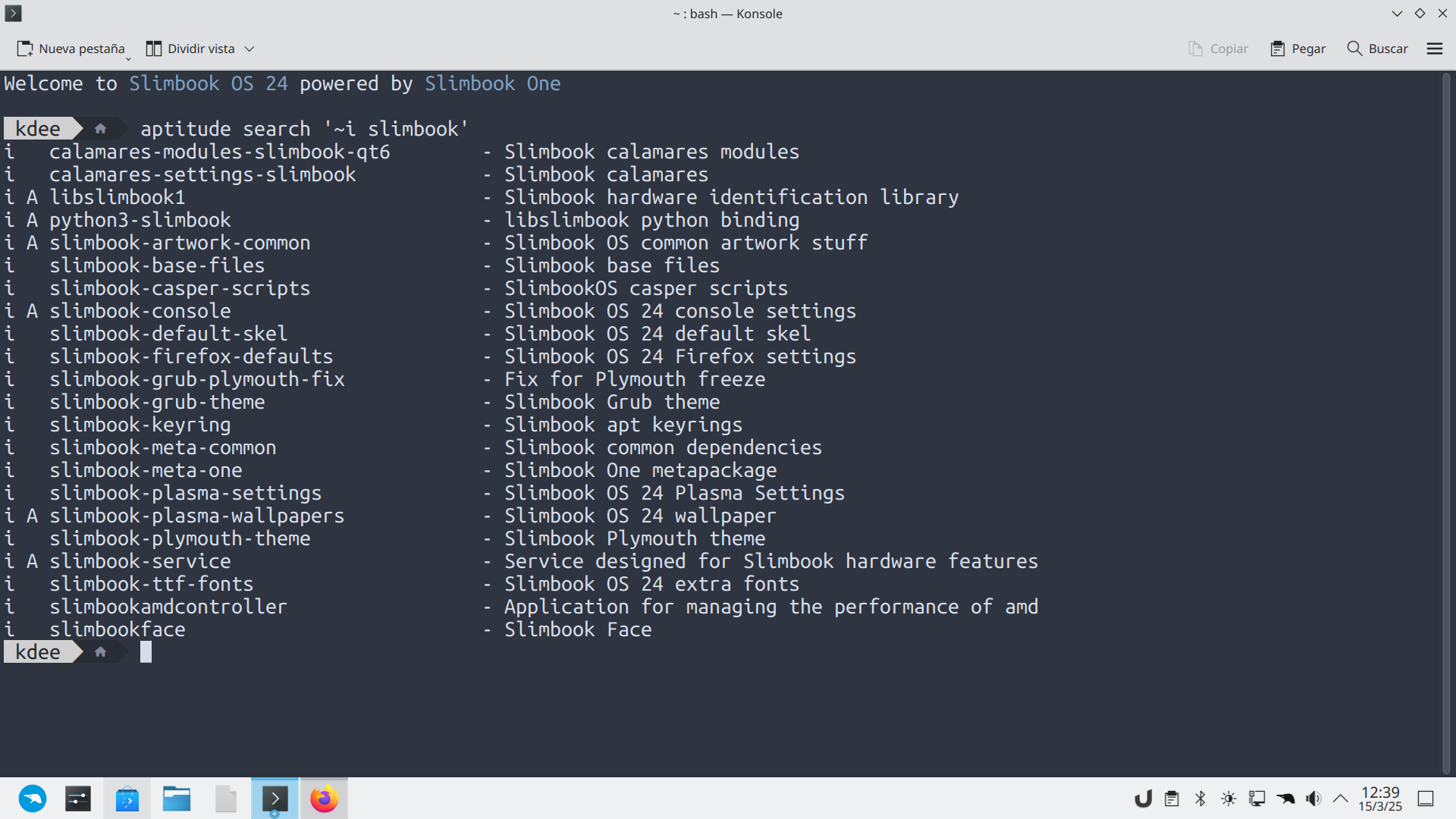Image resolution: width=1456 pixels, height=819 pixels.
Task: Click 'Welcome to Slimbook OS 24' banner text
Action: (146, 83)
